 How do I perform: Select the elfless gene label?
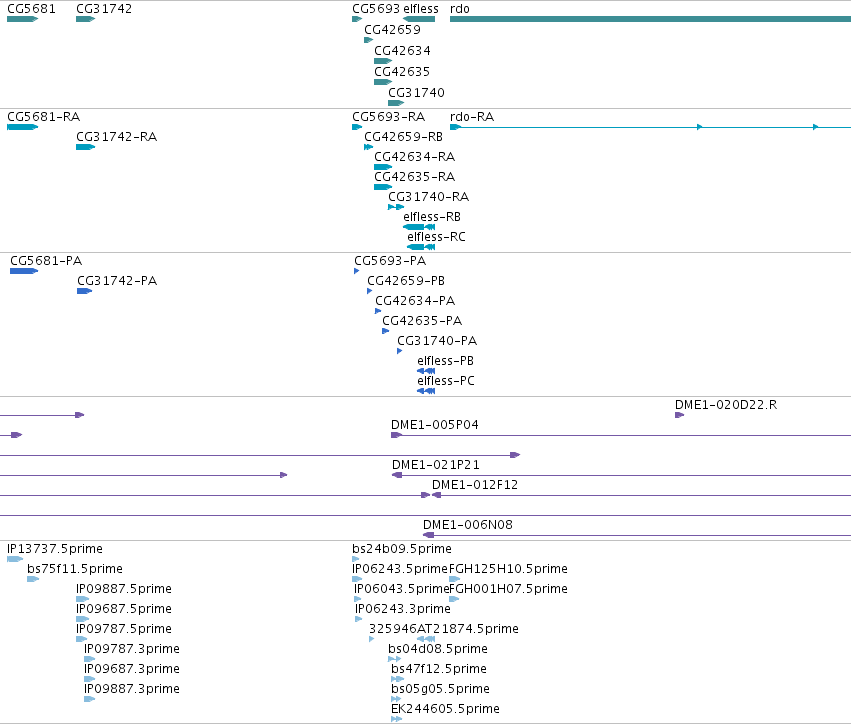click(x=421, y=9)
